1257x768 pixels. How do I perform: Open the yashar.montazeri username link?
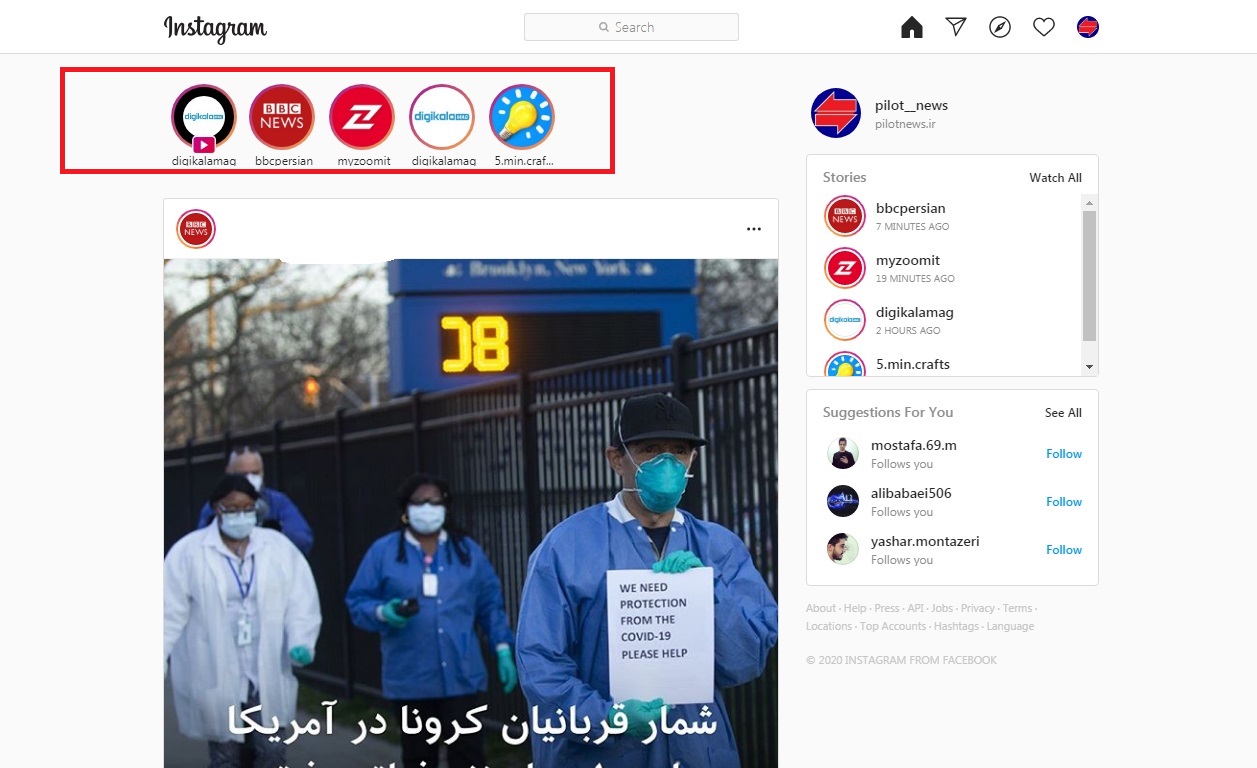tap(925, 541)
